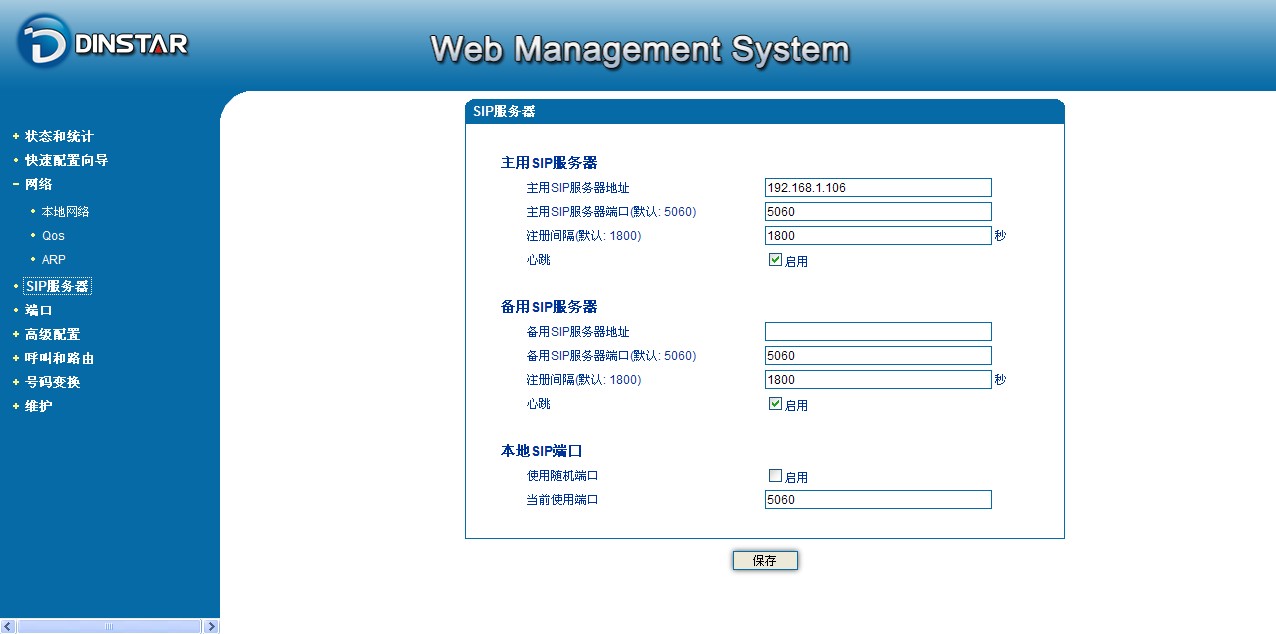Image resolution: width=1276 pixels, height=634 pixels.
Task: Open 快速配置向导 from sidebar
Action: pyautogui.click(x=66, y=160)
